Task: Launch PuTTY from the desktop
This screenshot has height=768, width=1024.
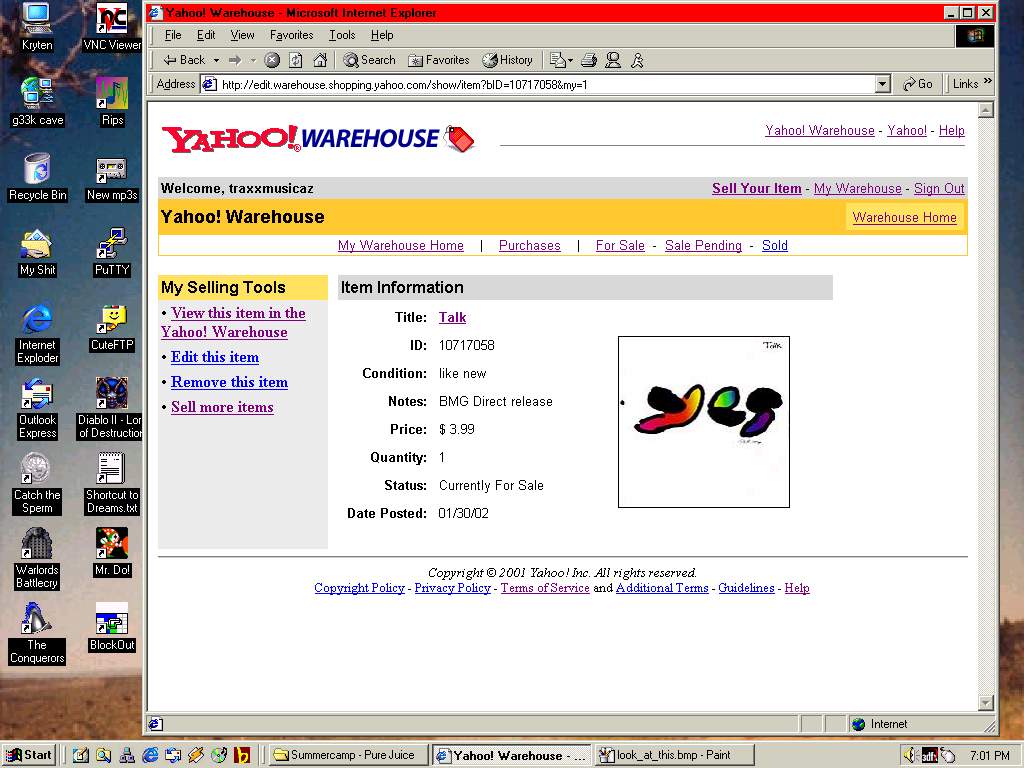Action: (x=112, y=252)
